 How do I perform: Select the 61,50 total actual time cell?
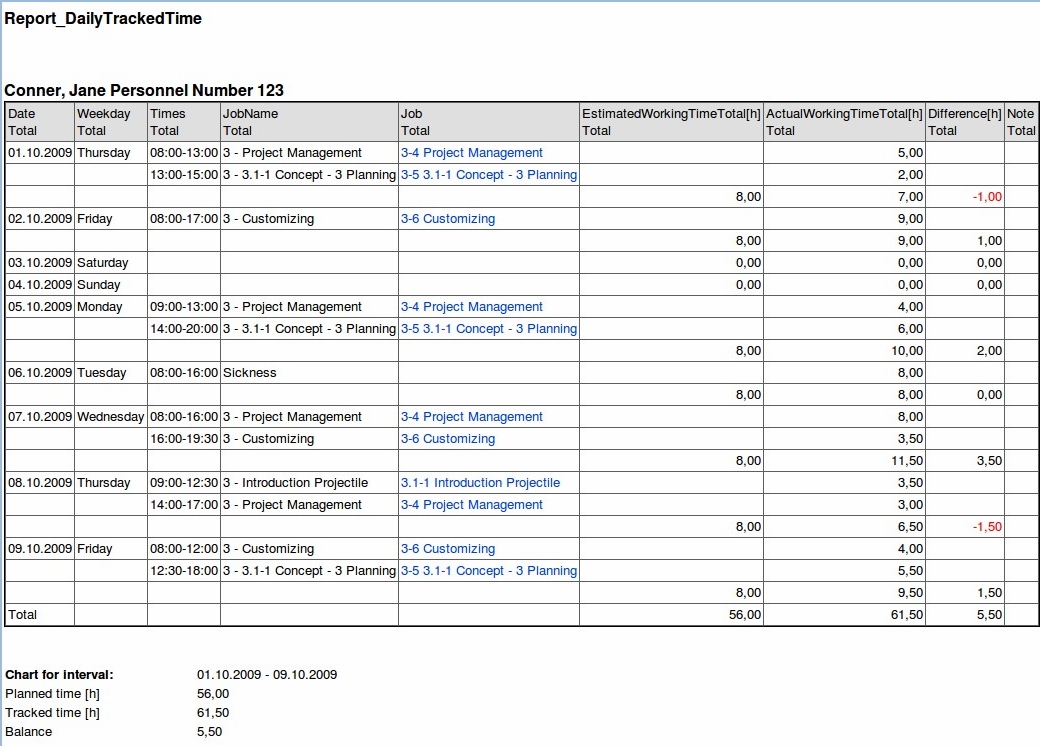tap(907, 615)
